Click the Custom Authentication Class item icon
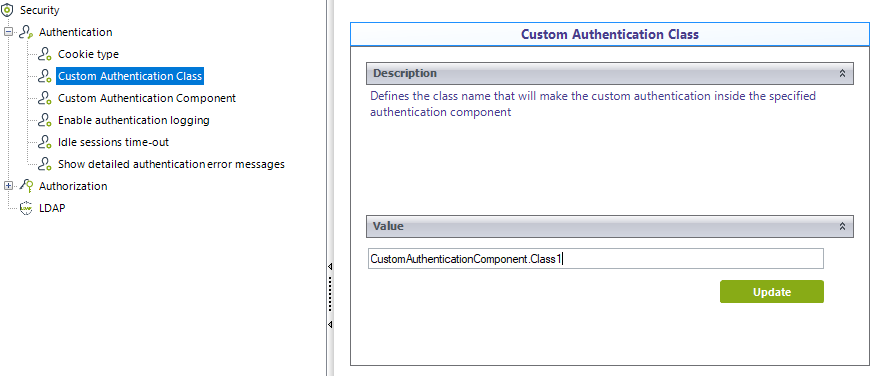Viewport: 877px width, 376px height. pyautogui.click(x=45, y=76)
